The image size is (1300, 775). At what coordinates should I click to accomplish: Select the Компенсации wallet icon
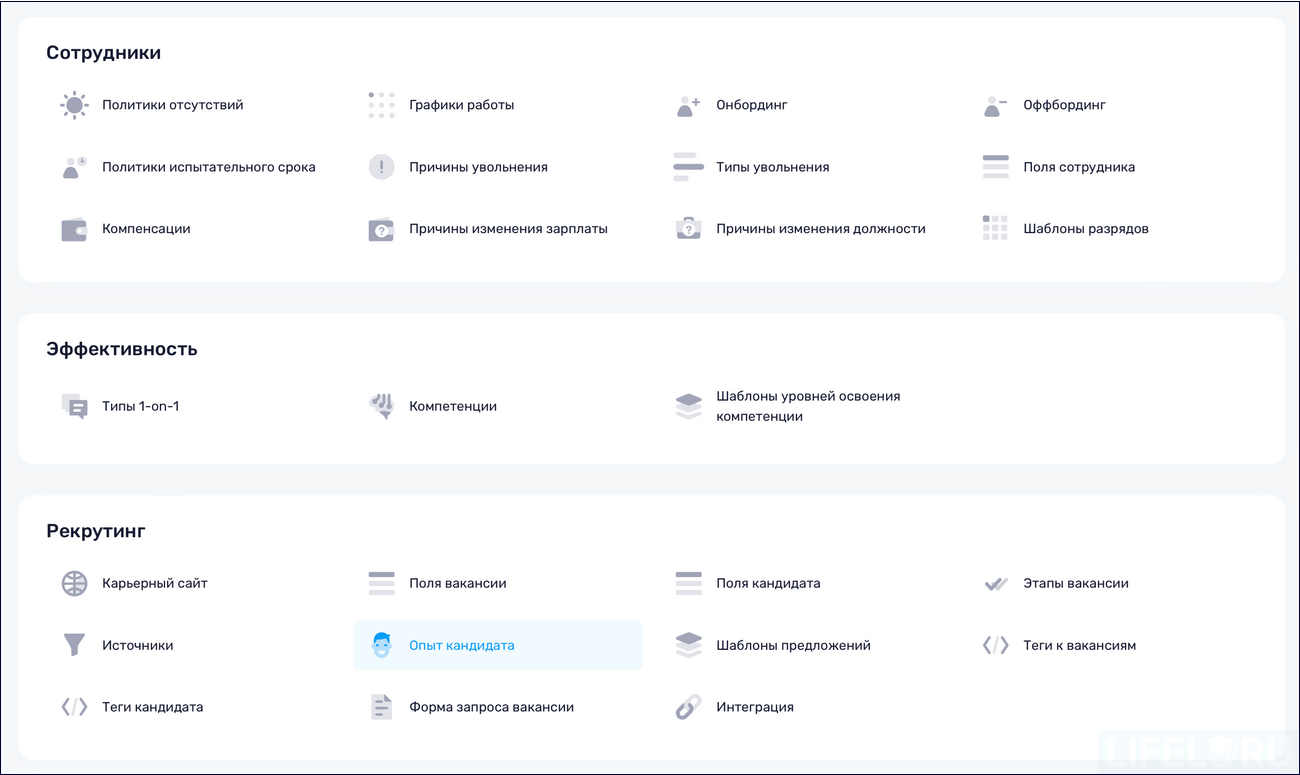pyautogui.click(x=73, y=228)
